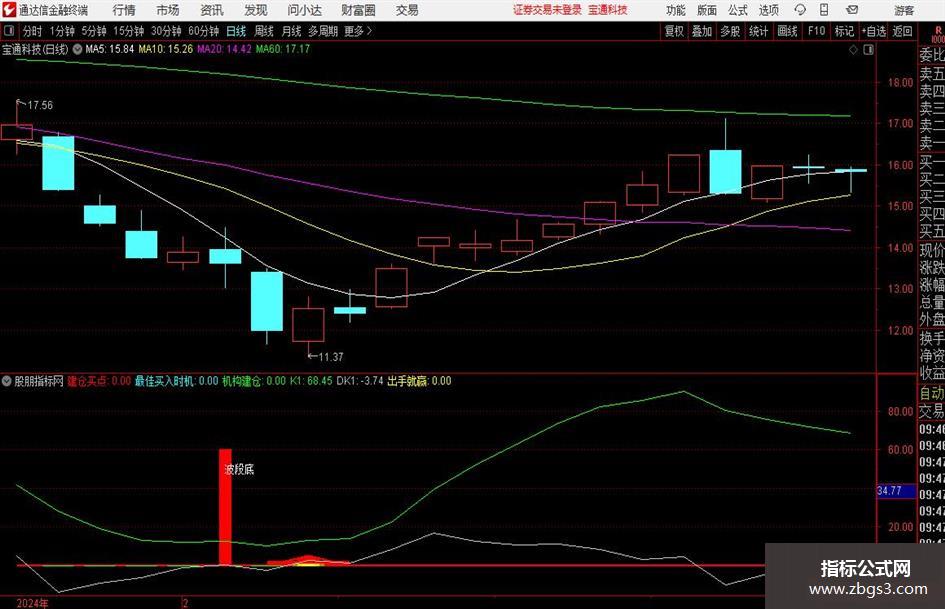This screenshot has height=609, width=945.
Task: Open the 功能 menu
Action: (x=676, y=10)
